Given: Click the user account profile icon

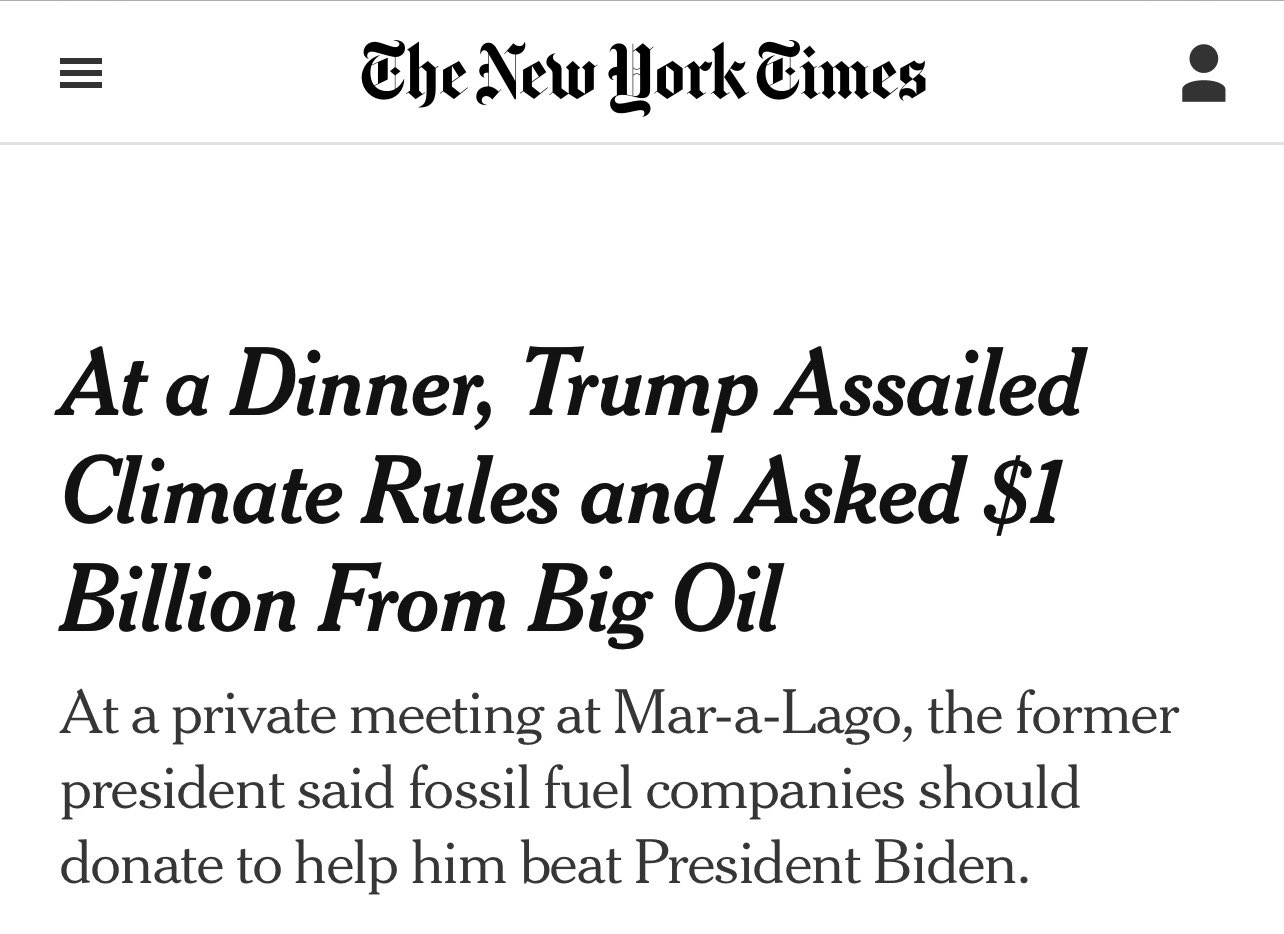Looking at the screenshot, I should coord(1203,74).
